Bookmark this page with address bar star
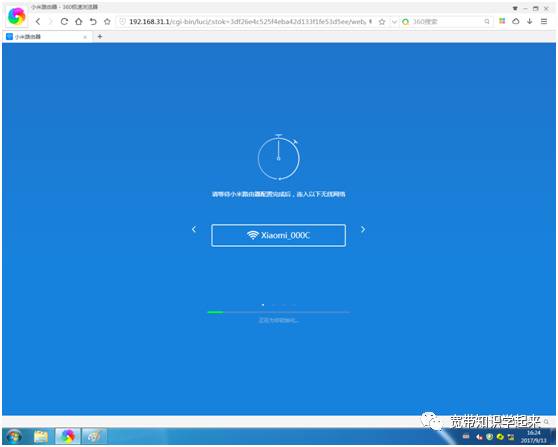This screenshot has height=447, width=558. click(382, 22)
